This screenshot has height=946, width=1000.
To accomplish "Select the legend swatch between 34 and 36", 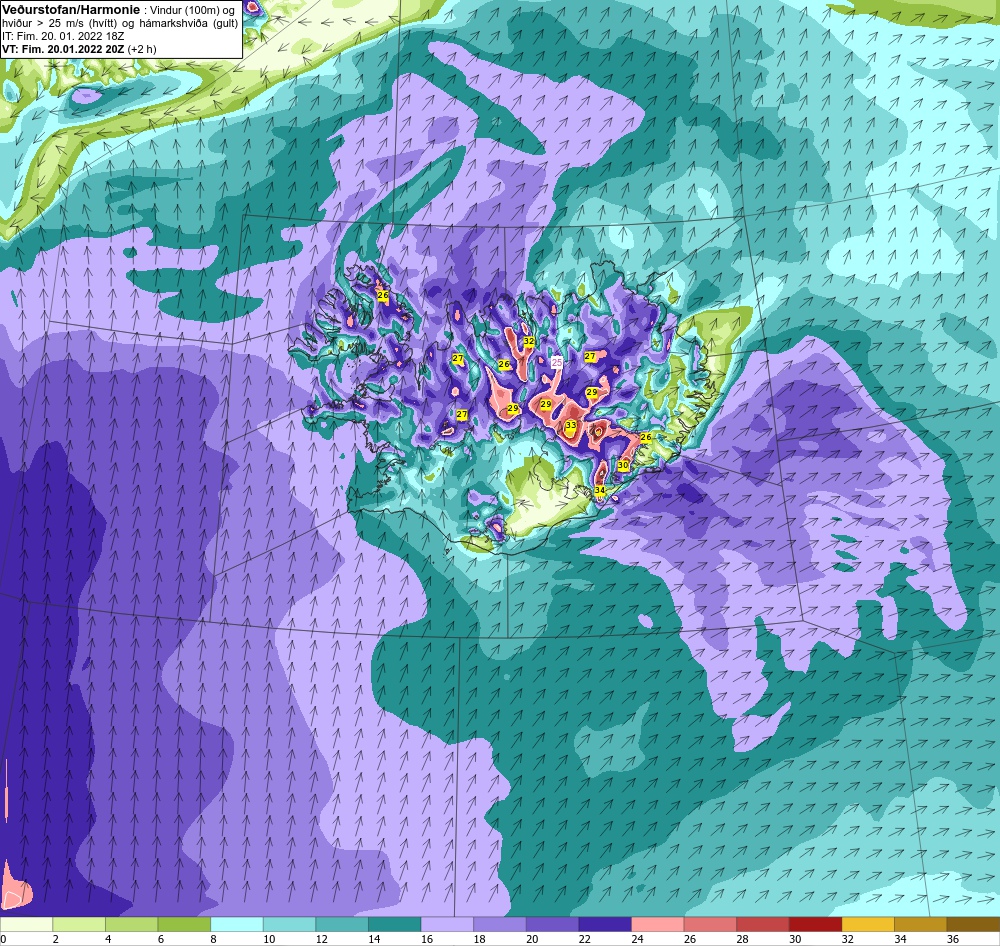I will point(921,924).
